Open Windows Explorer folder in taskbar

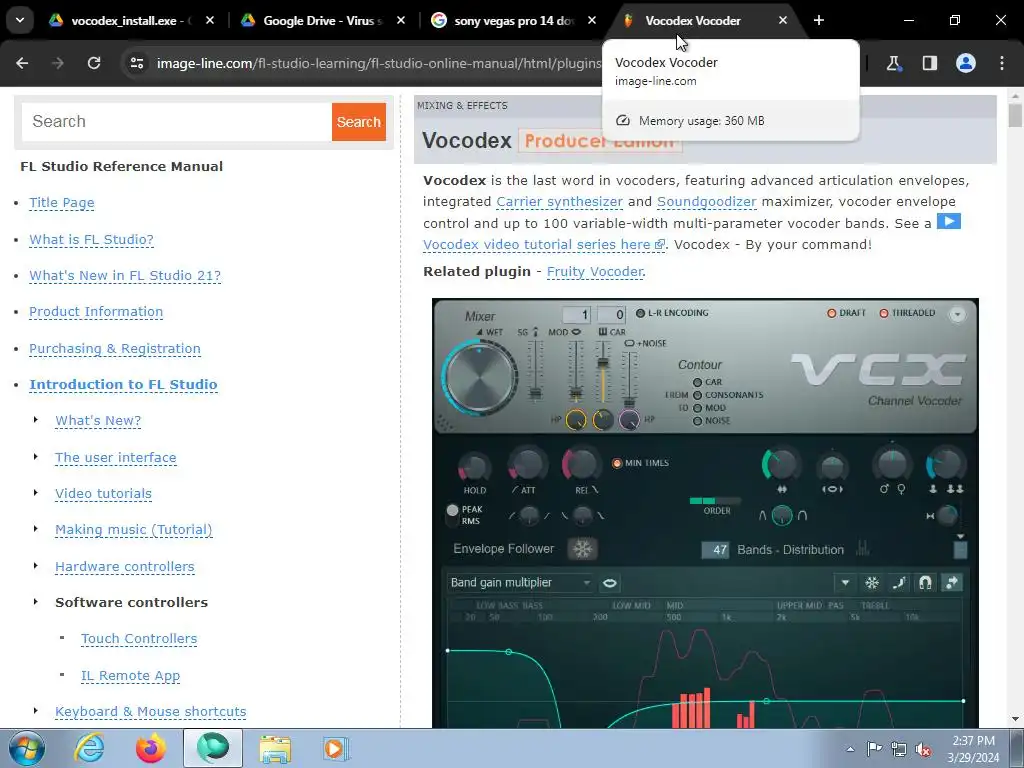click(x=276, y=748)
